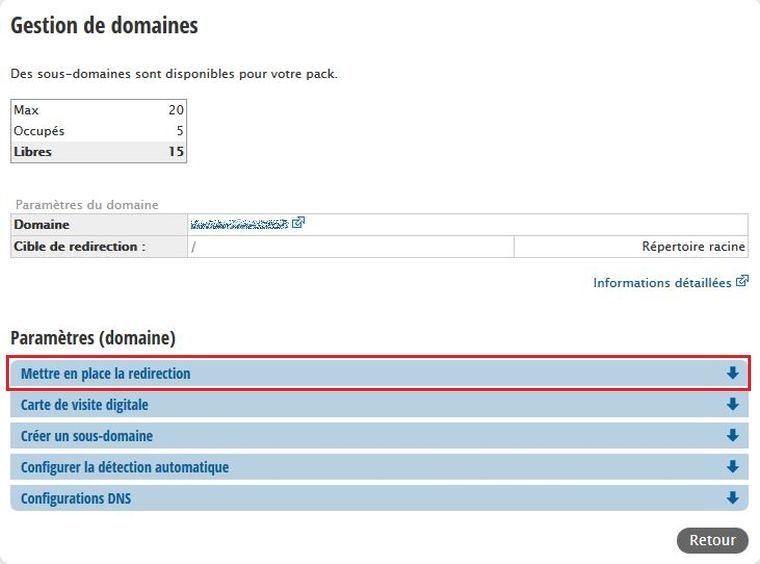Expand Carte de visite digitale section
Viewport: 760px width, 564px height.
click(379, 405)
